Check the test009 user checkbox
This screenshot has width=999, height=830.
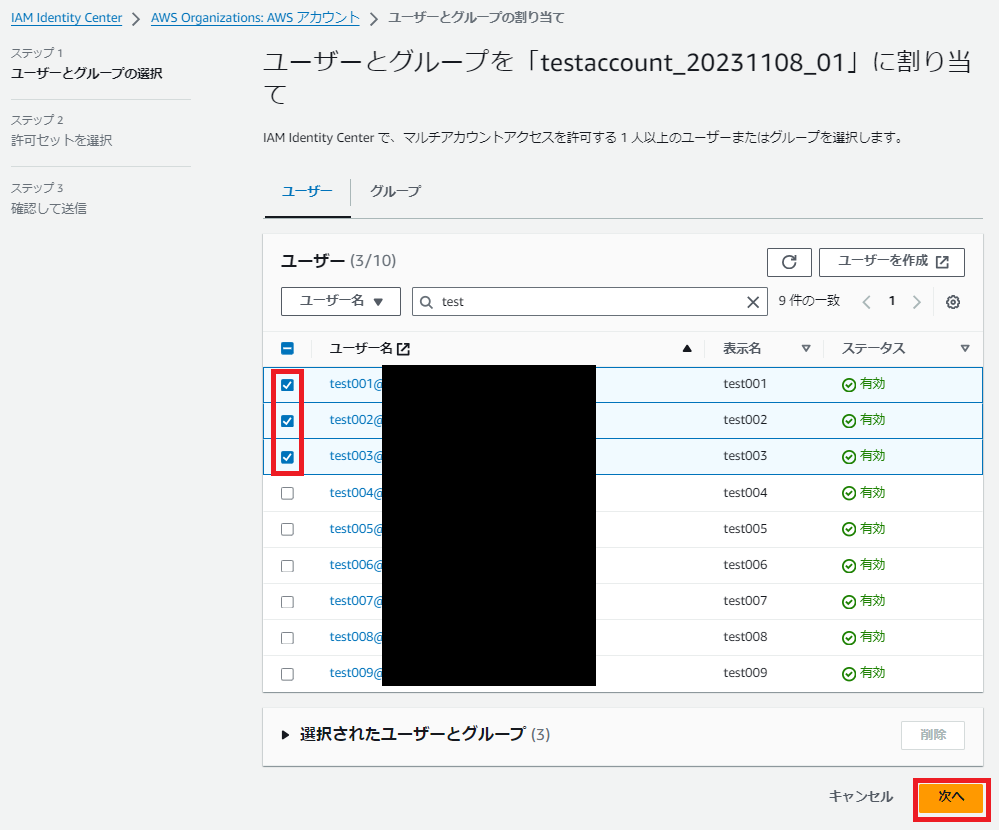click(x=287, y=674)
